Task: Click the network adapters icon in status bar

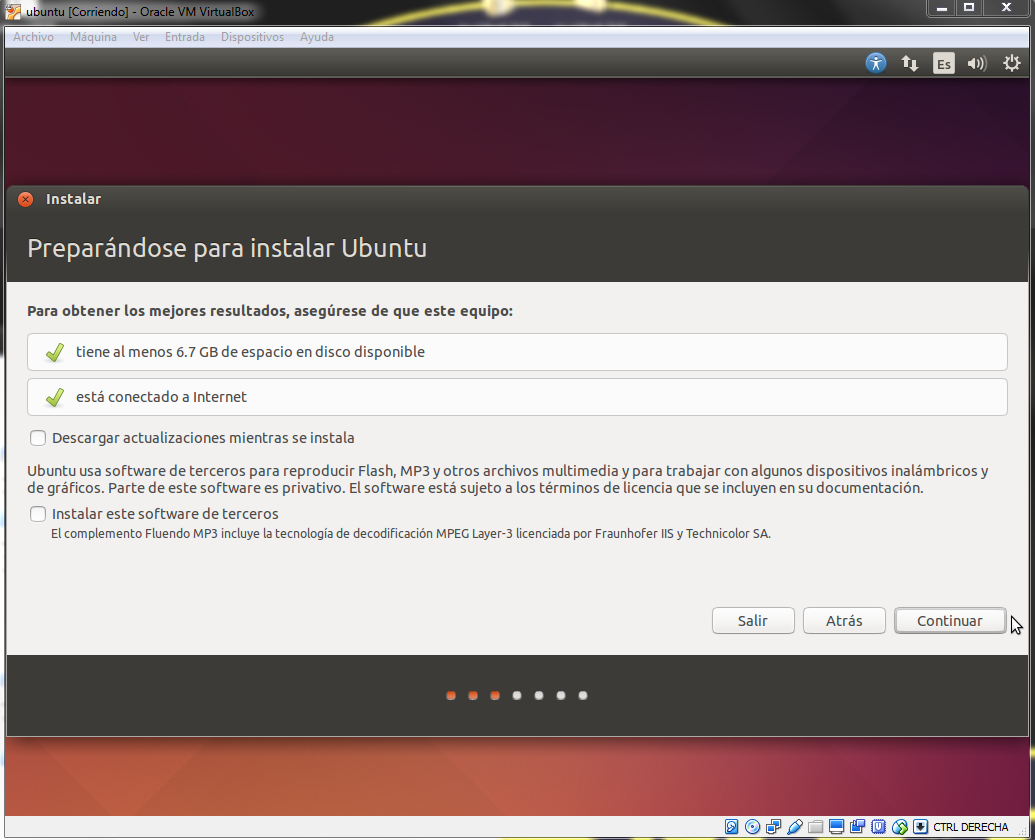Action: coord(774,826)
